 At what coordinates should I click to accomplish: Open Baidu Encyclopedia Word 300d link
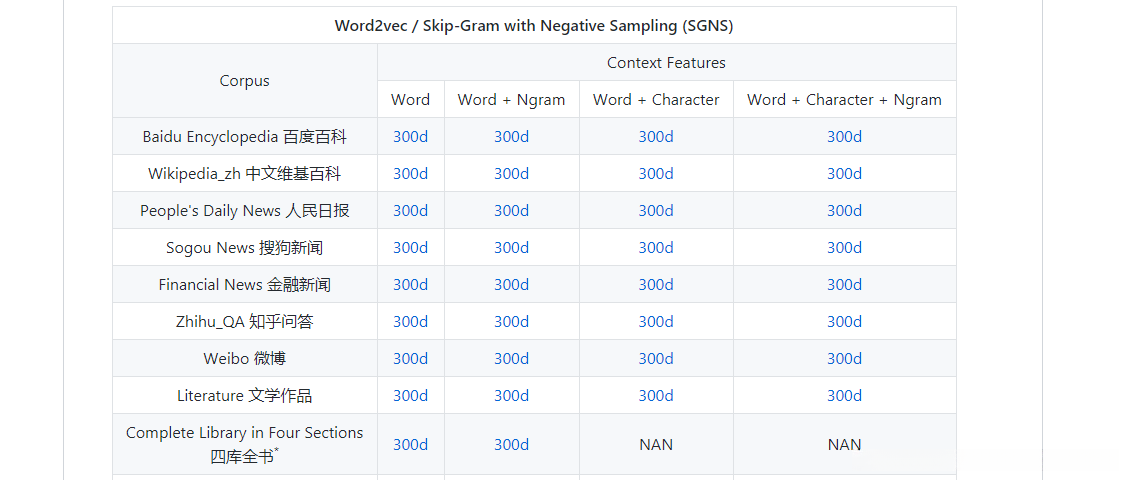(x=410, y=136)
